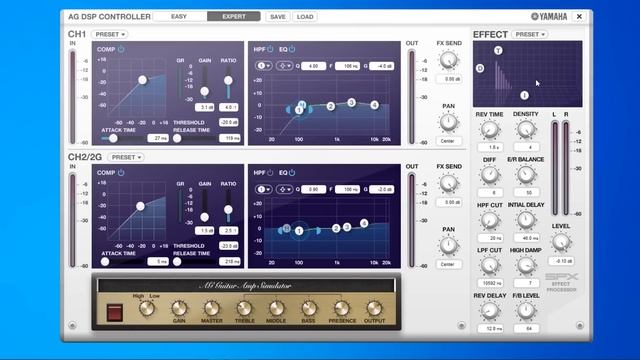640x360 pixels.
Task: Select EQ band 2 node in CH1 graph
Action: [x=331, y=106]
